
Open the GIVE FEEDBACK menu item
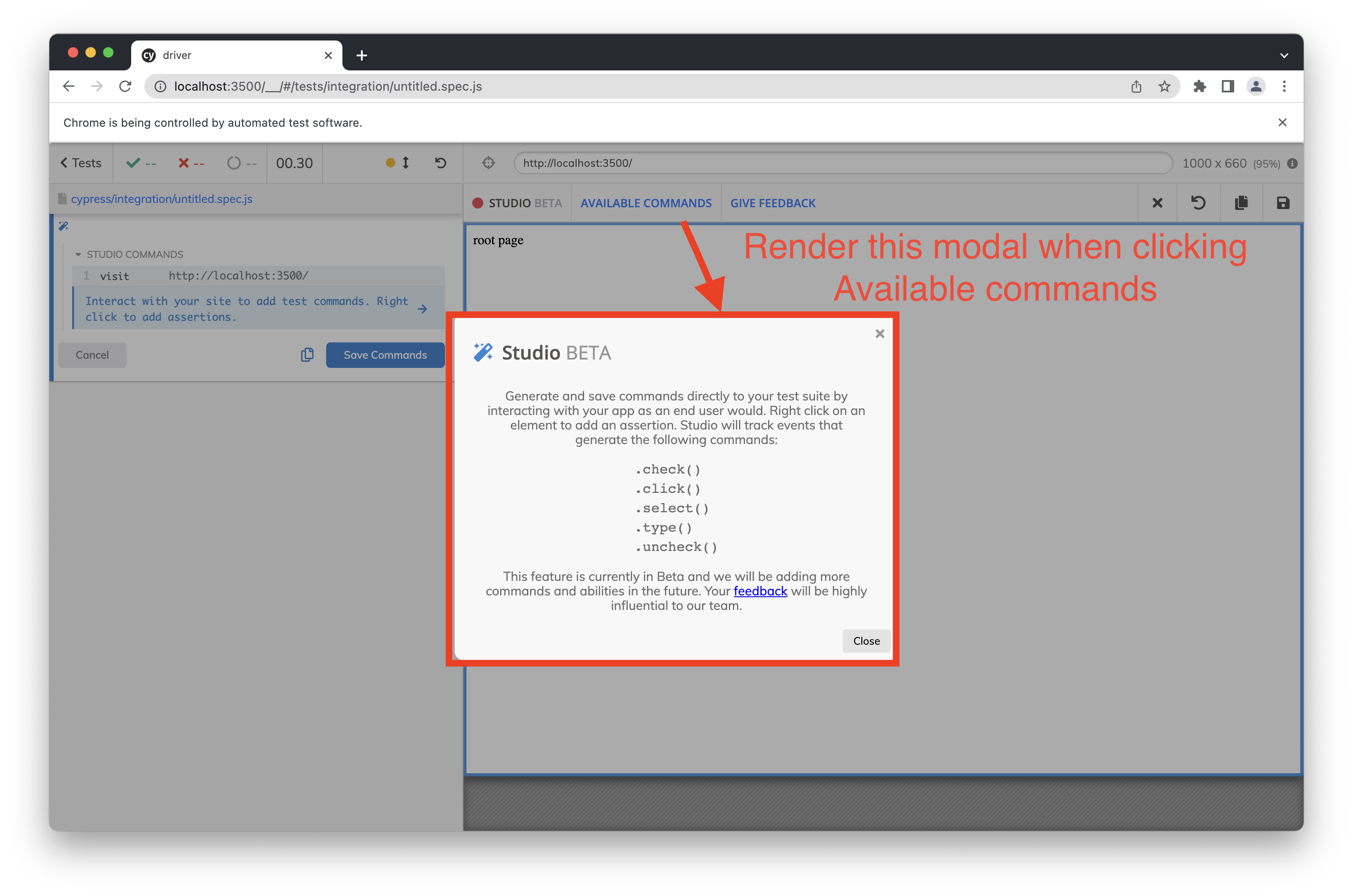pyautogui.click(x=773, y=203)
